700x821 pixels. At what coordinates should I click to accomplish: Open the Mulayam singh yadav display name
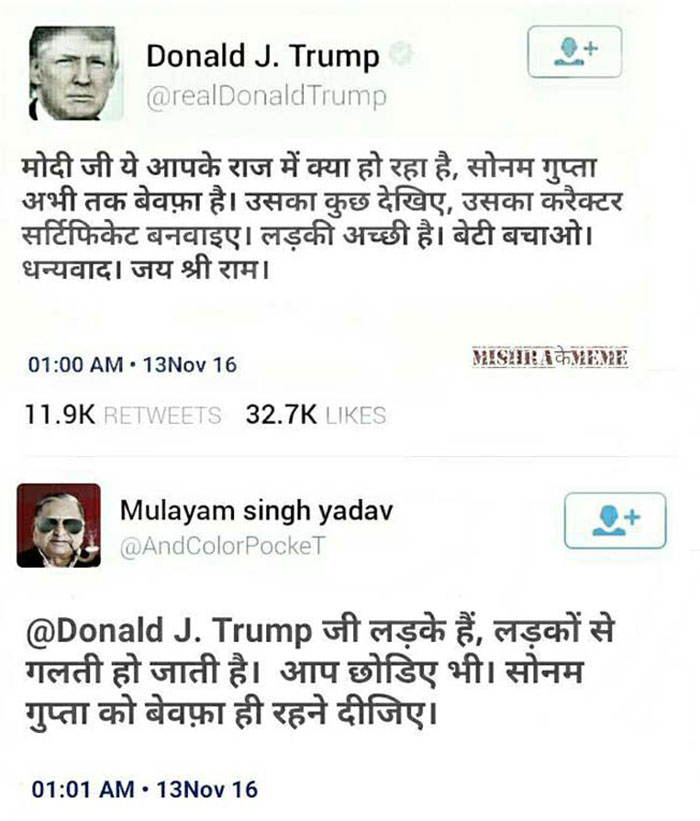point(256,511)
